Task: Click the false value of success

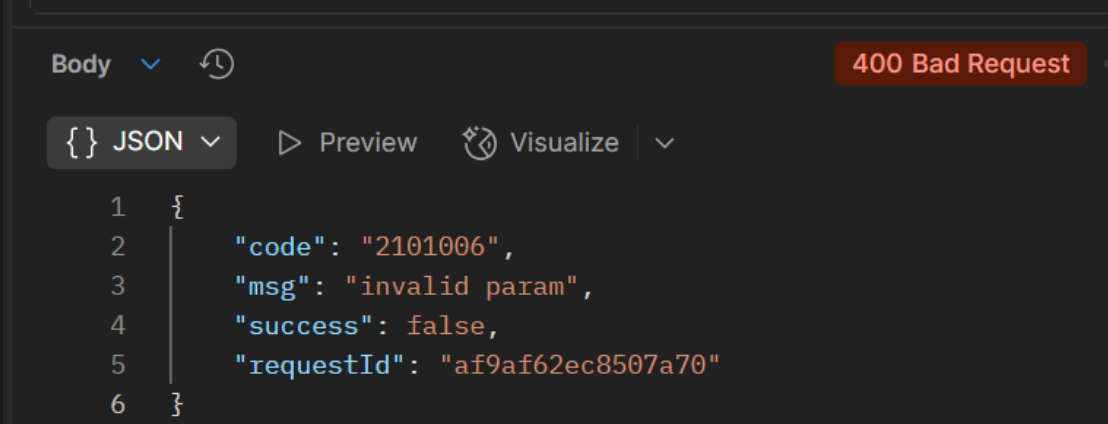Action: [445, 326]
